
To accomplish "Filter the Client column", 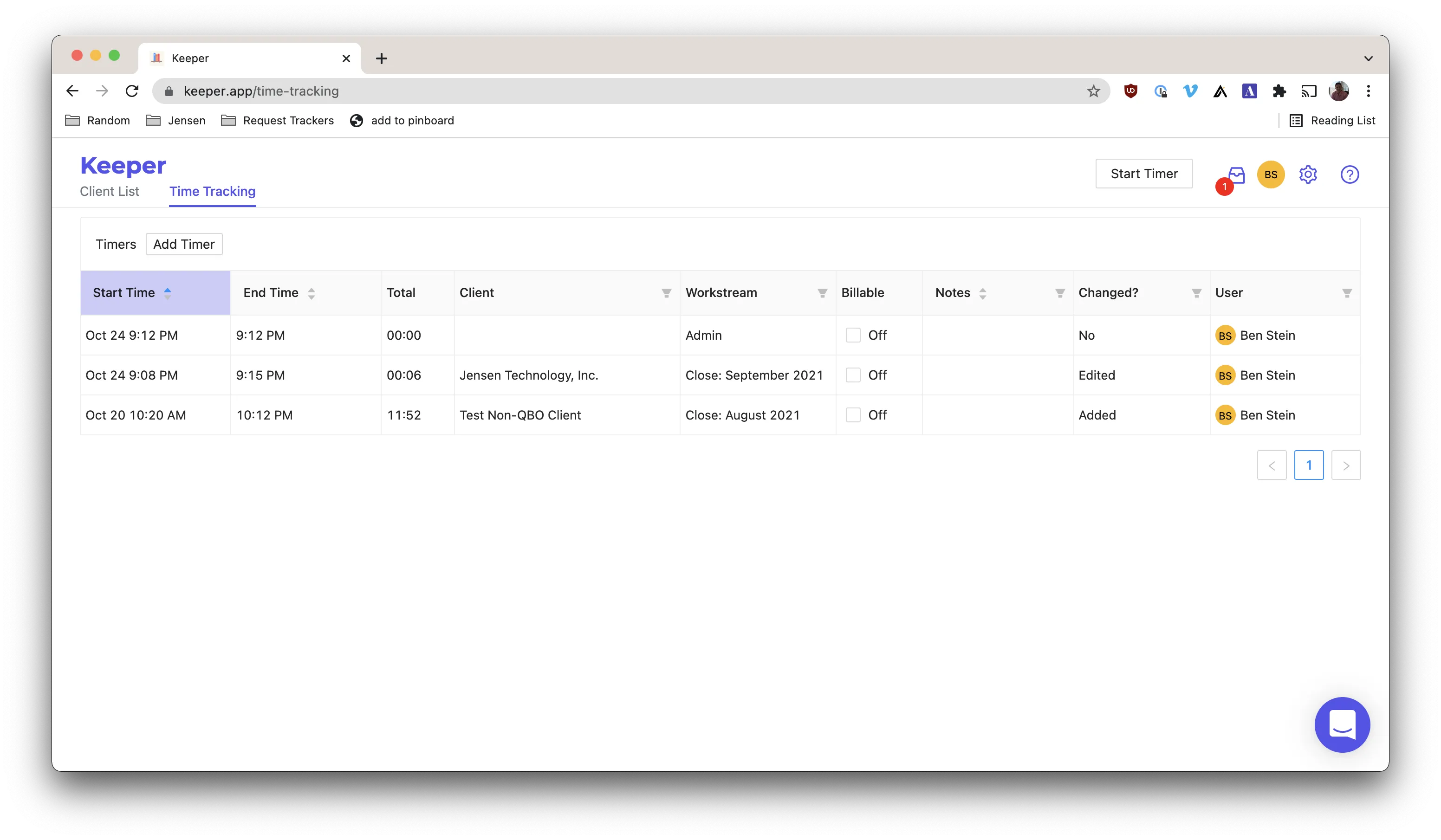I will click(x=666, y=293).
